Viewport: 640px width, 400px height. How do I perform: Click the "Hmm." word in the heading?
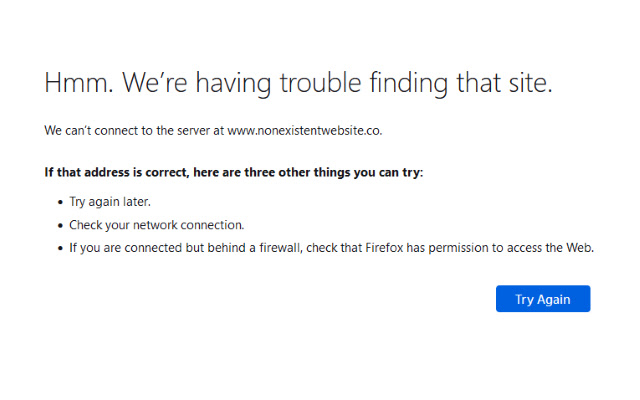79,84
